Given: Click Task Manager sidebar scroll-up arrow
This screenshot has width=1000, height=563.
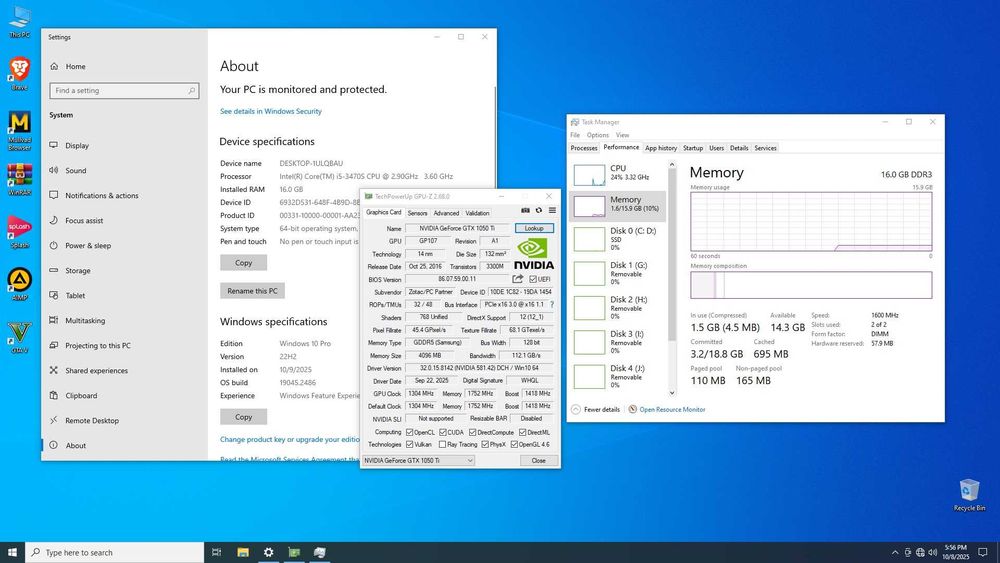Looking at the screenshot, I should click(672, 165).
